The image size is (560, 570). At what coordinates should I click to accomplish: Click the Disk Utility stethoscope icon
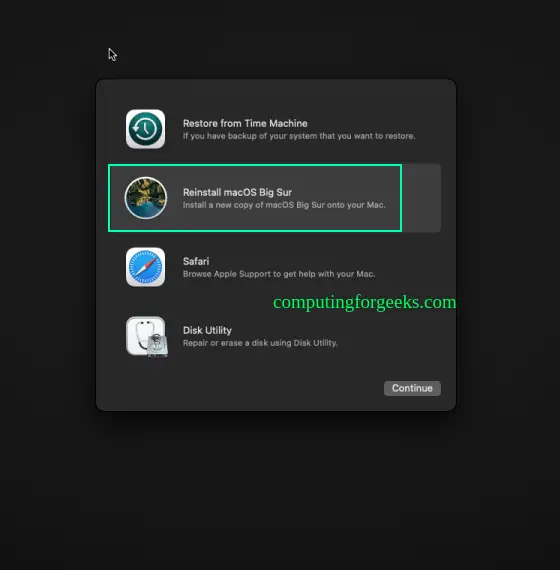tap(147, 337)
